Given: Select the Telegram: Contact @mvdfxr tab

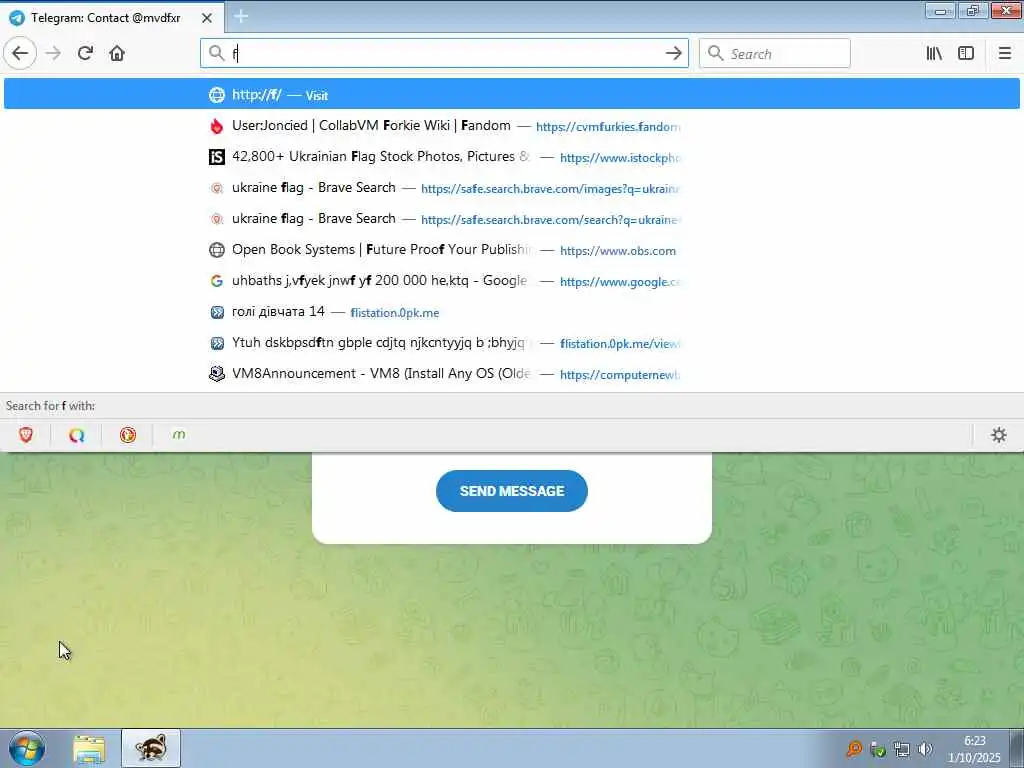Looking at the screenshot, I should 112,18.
